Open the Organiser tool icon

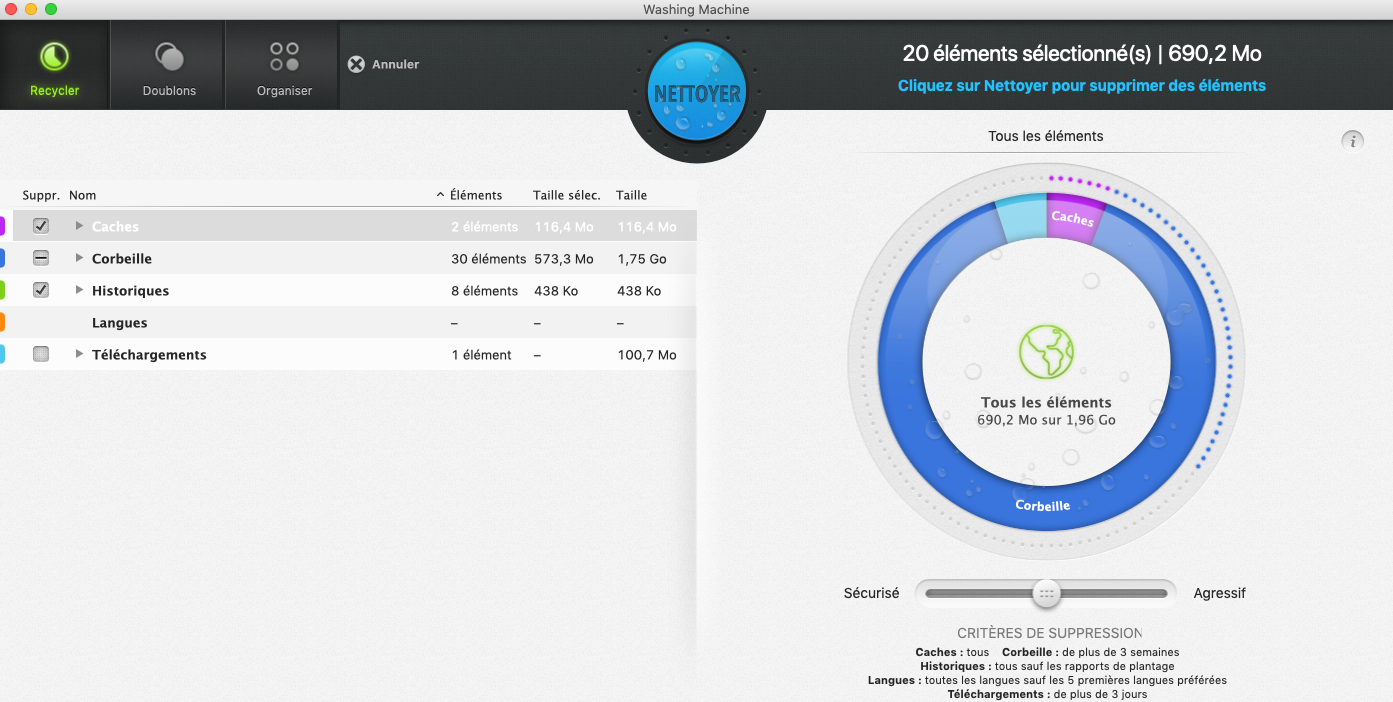click(284, 57)
